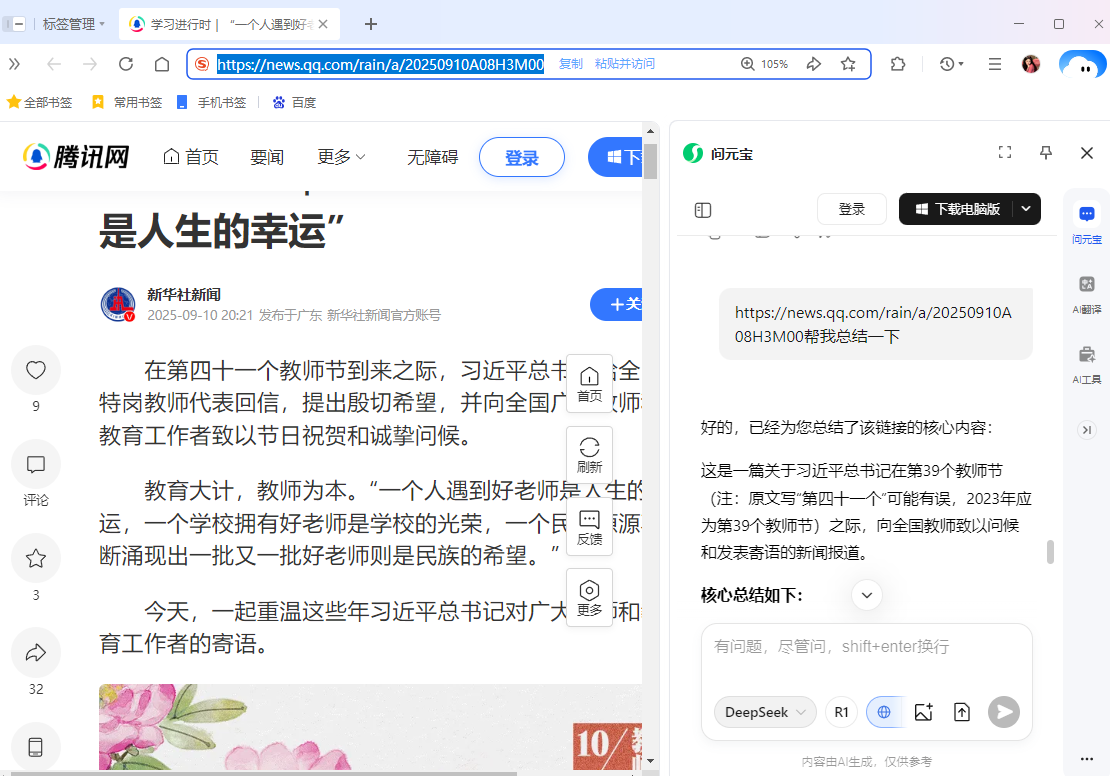Toggle R1 reasoning mode
Viewport: 1110px width, 776px height.
[841, 712]
